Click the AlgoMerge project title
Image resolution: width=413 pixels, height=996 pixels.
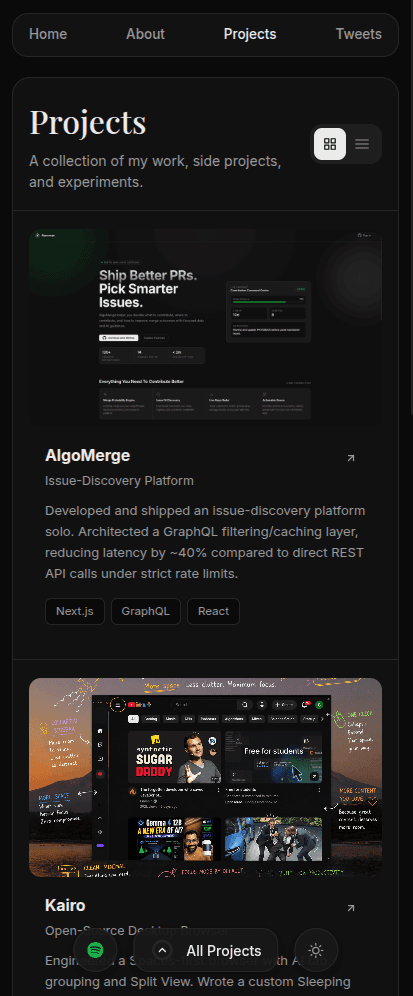[88, 455]
